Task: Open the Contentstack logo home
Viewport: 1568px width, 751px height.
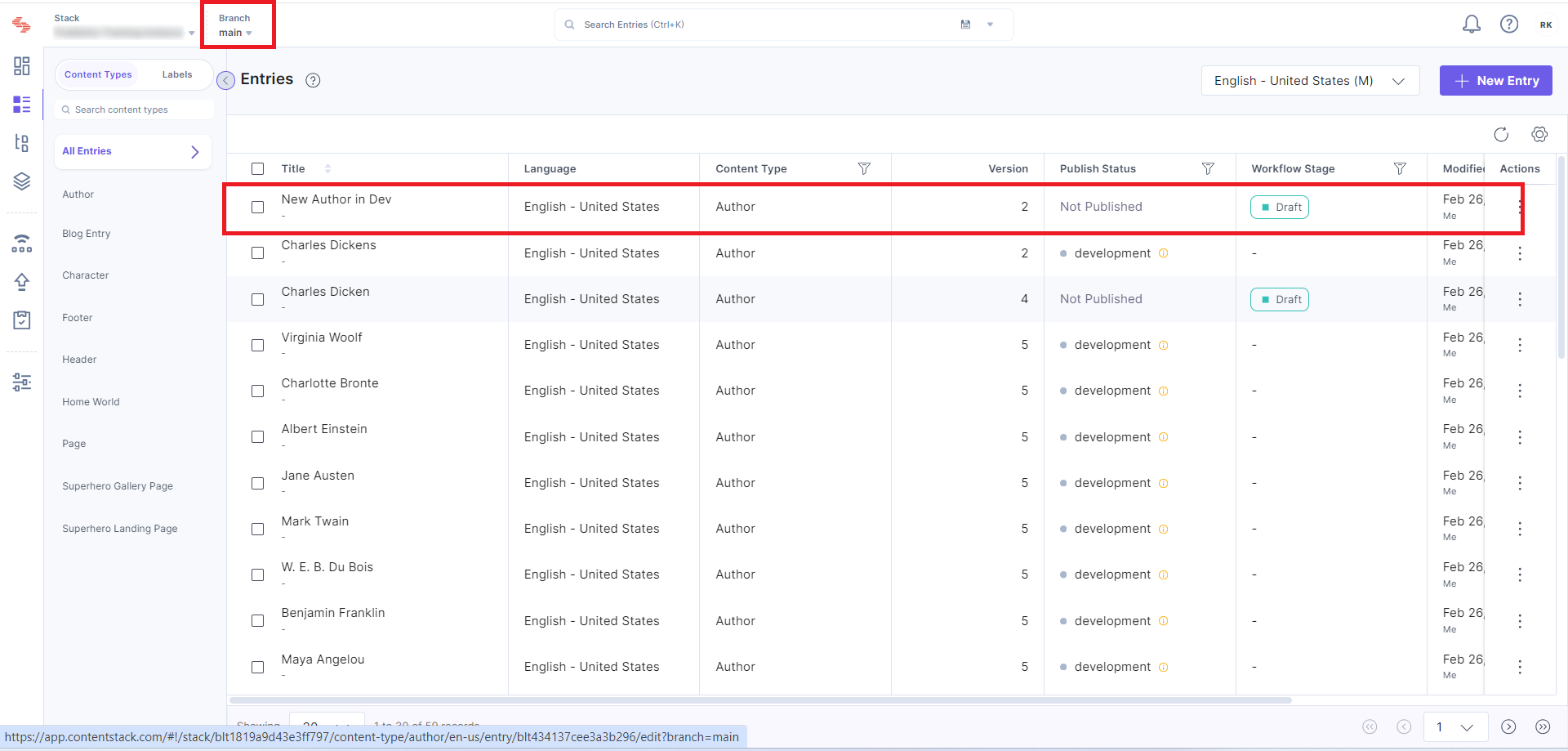Action: coord(22,25)
